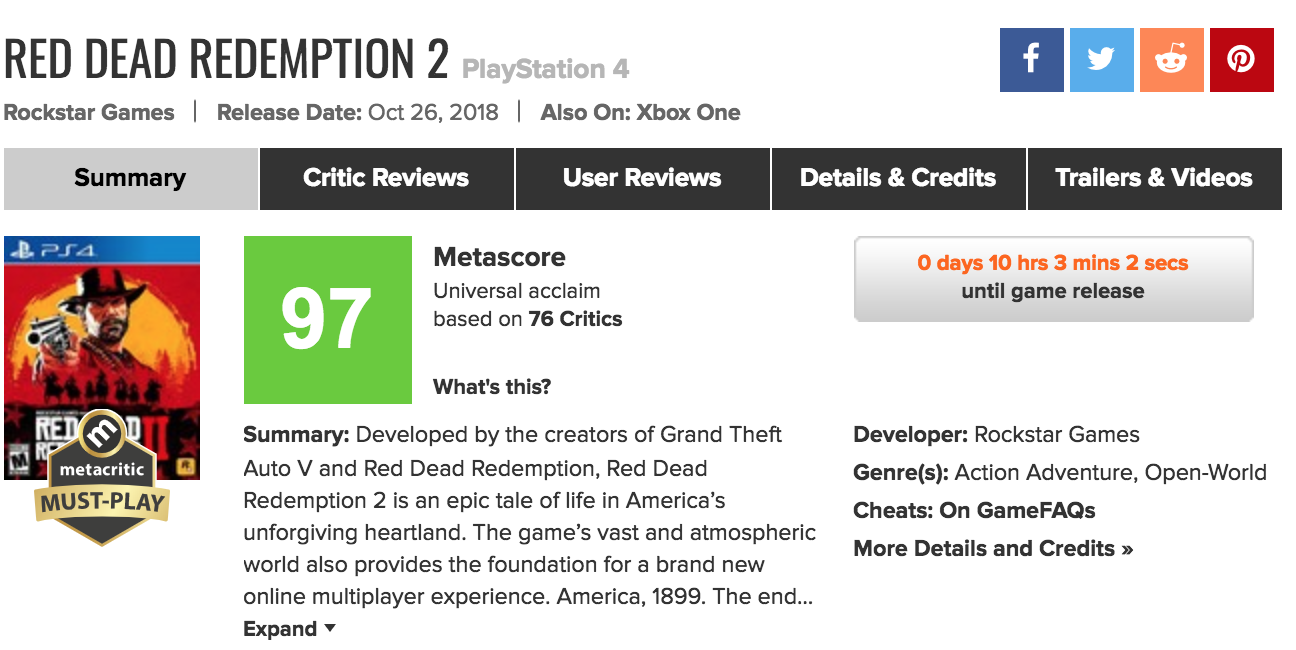Screen dimensions: 1296x650
Task: Select the Trailers & Videos tab
Action: [x=1154, y=178]
